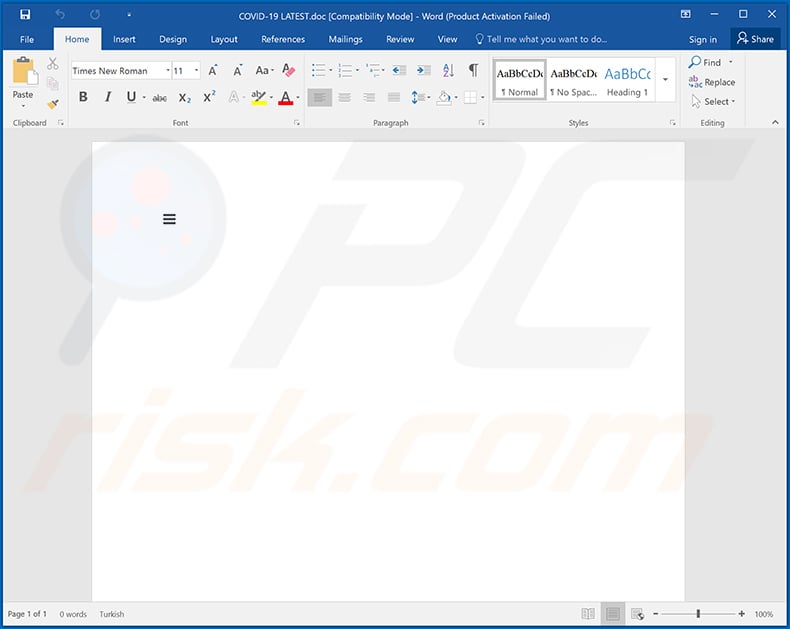Expand the Paste options arrow
Viewport: 790px width, 629px height.
click(23, 106)
